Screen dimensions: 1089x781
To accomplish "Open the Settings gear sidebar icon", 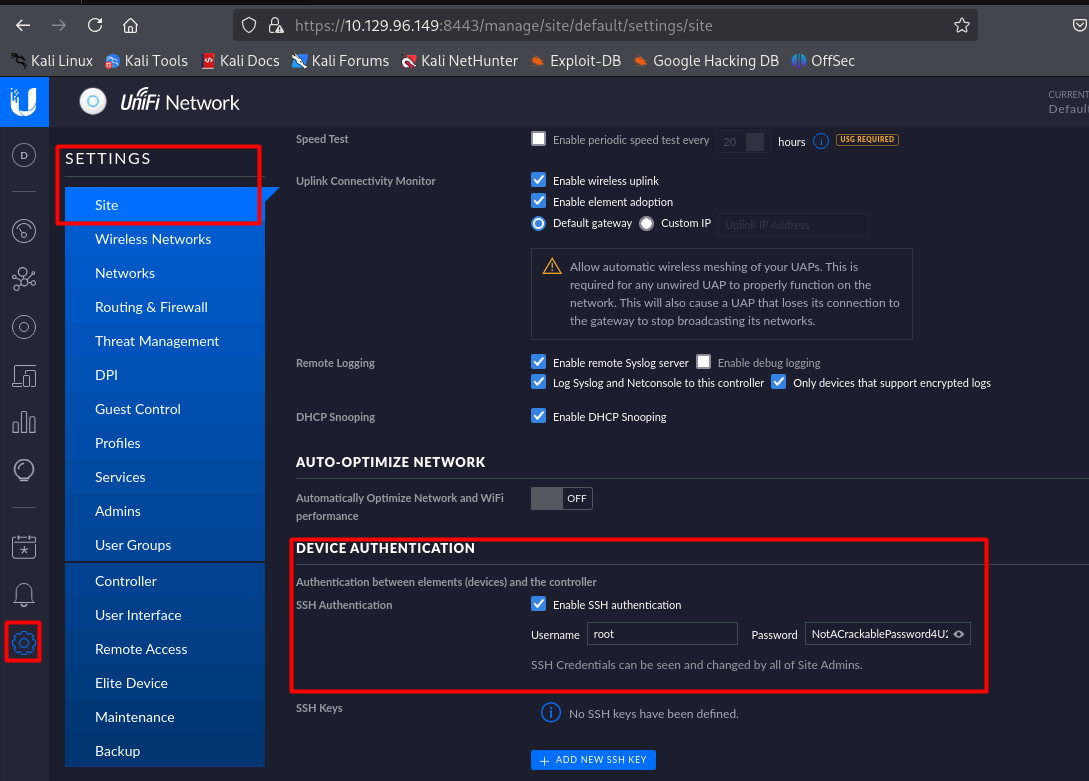I will click(x=24, y=643).
